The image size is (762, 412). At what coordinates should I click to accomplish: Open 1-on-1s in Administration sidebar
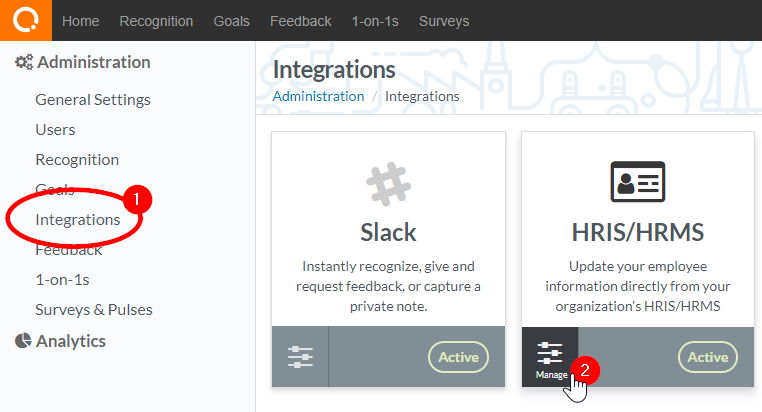point(62,280)
